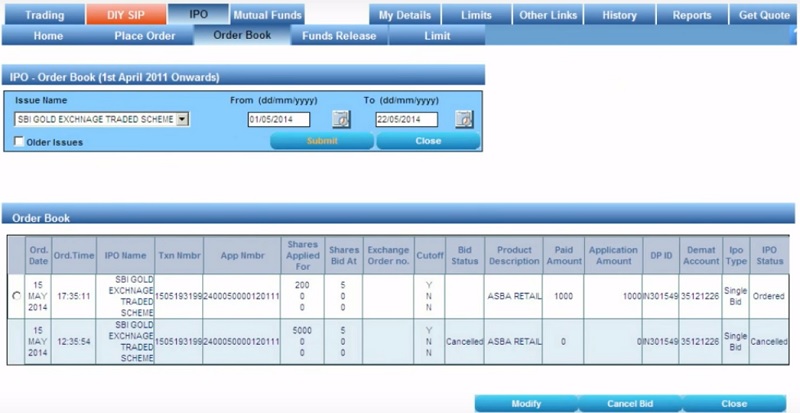Click the Ordered status cell
Viewport: 800px width, 413px height.
(769, 296)
